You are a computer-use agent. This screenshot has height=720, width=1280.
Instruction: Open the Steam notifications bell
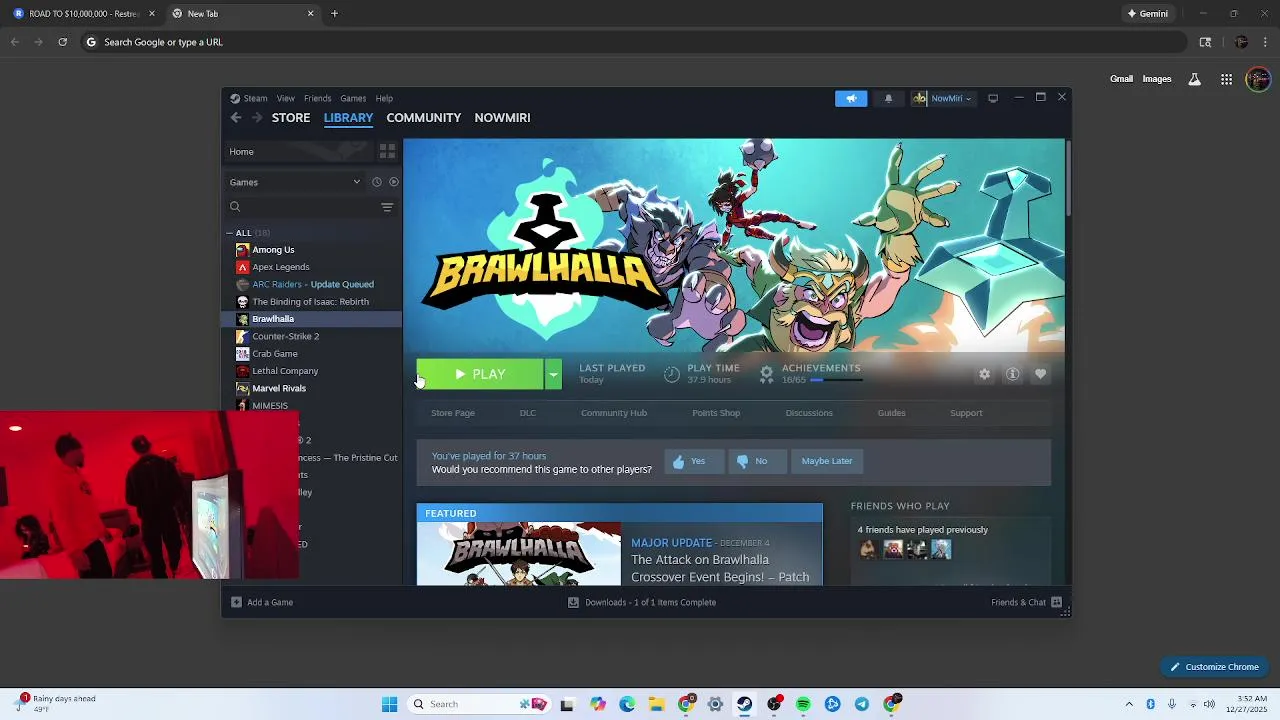[888, 98]
